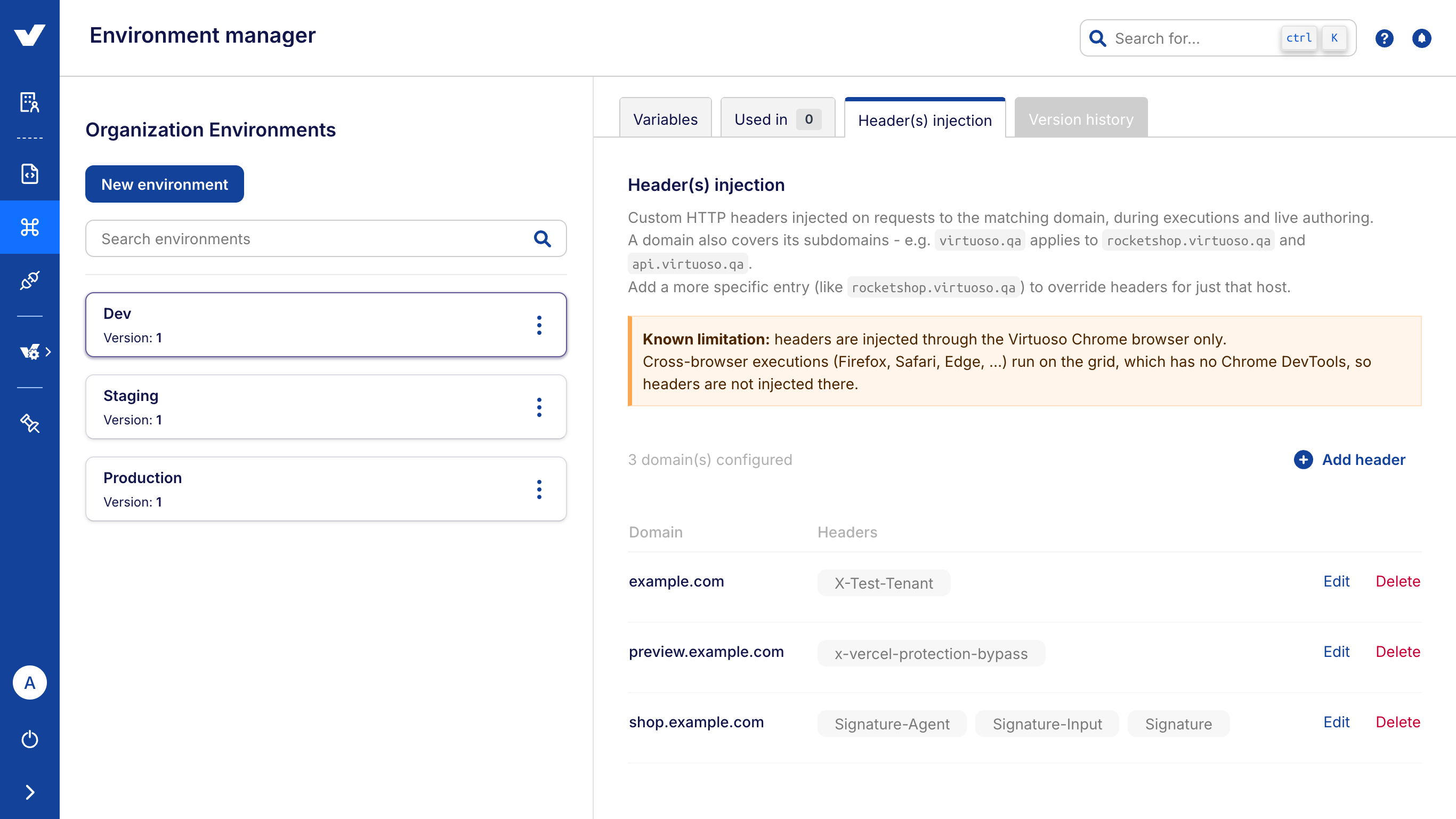Viewport: 1456px width, 819px height.
Task: Select the environment manager command icon
Action: (29, 227)
